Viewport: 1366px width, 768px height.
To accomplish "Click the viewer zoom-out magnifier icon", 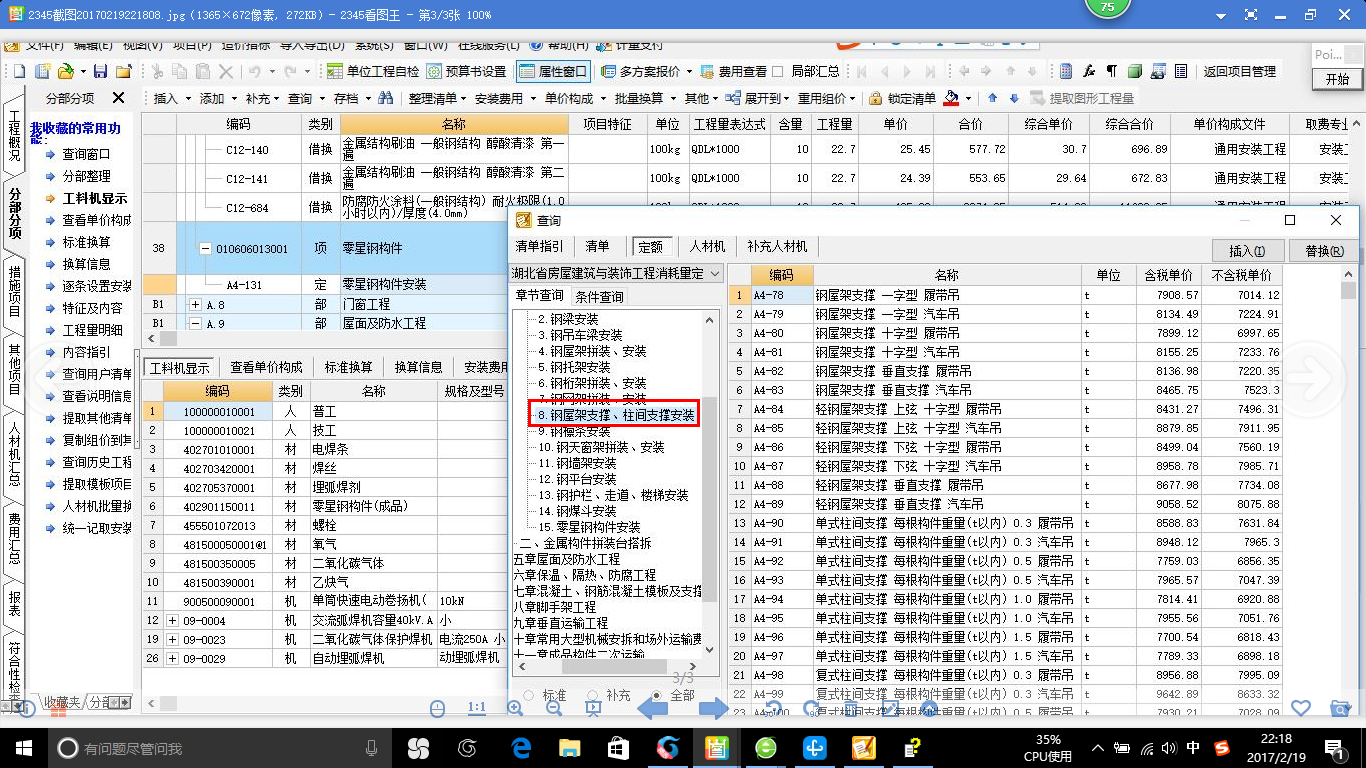I will 554,708.
